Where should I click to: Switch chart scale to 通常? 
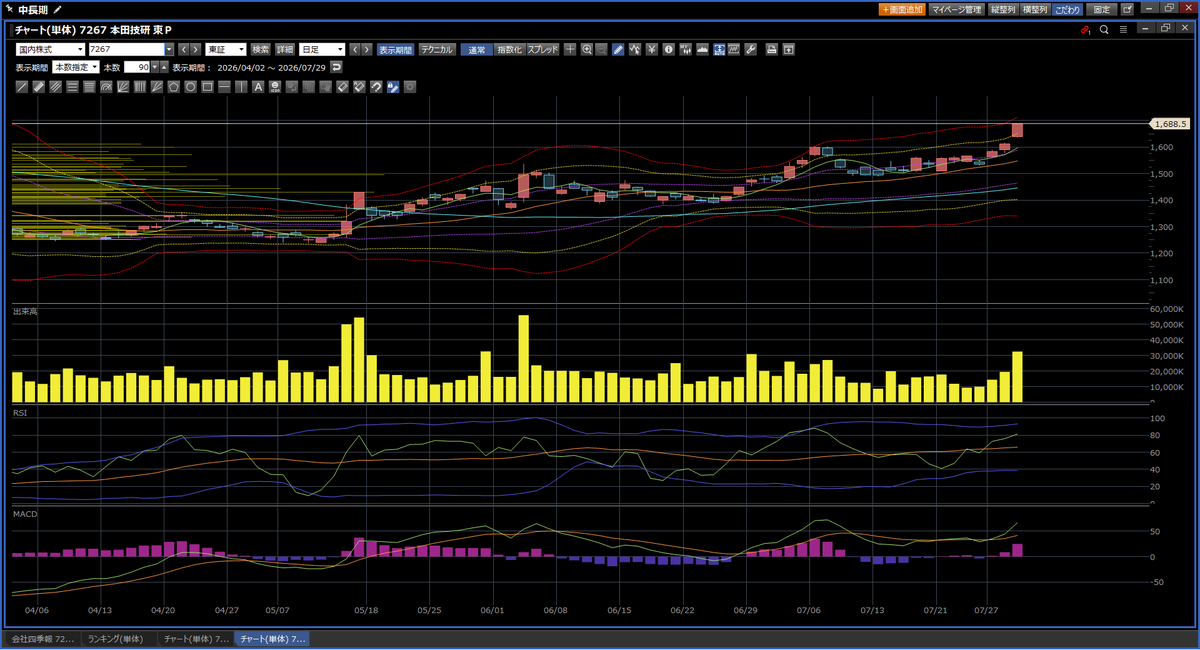(x=477, y=49)
